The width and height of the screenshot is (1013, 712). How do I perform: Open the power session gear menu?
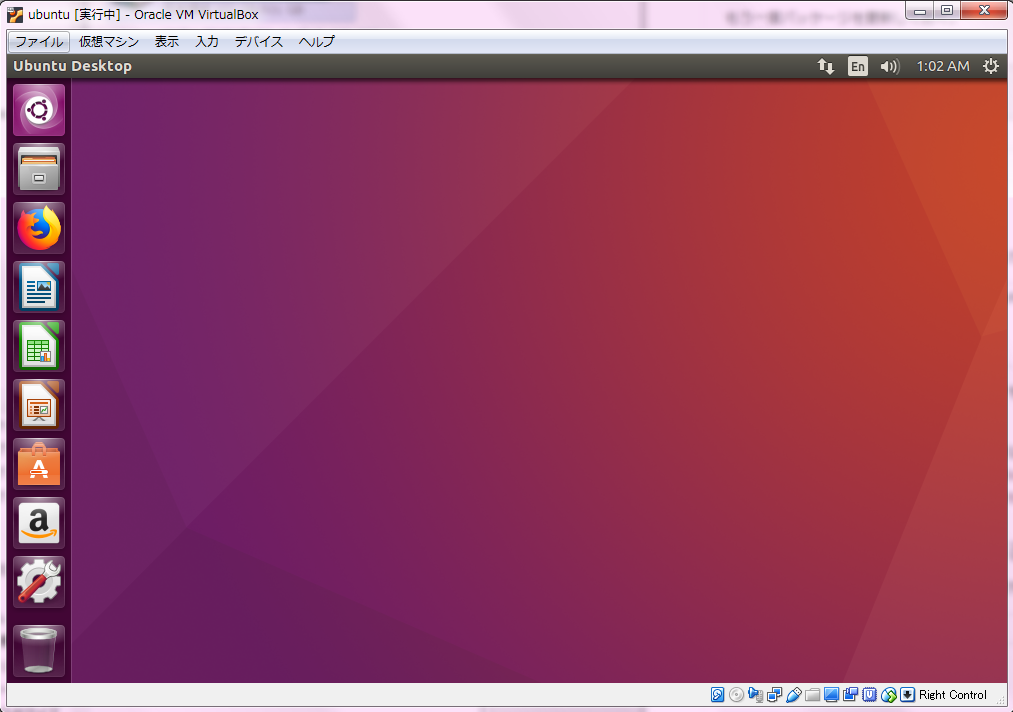[x=991, y=66]
